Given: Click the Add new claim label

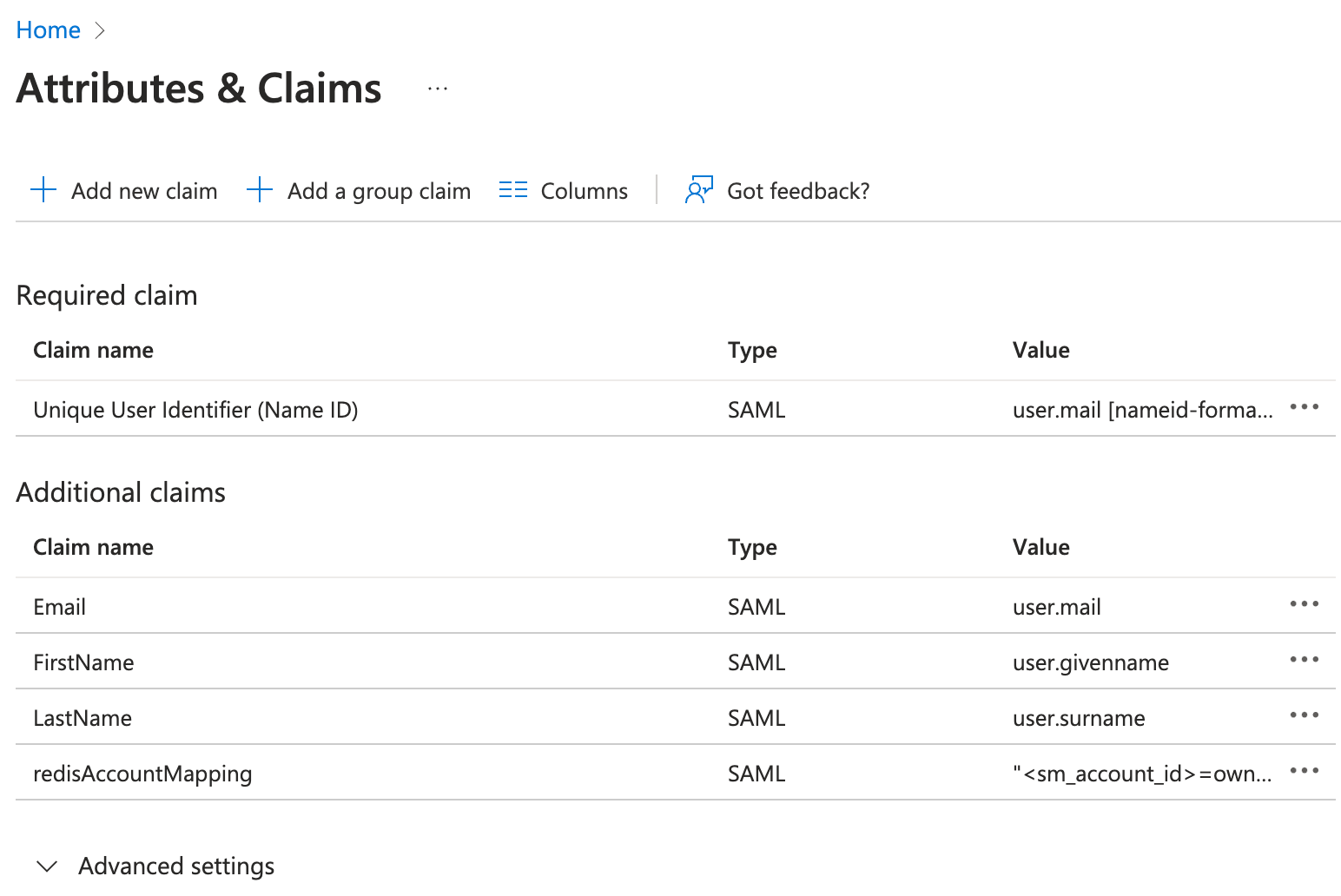Looking at the screenshot, I should tap(144, 191).
